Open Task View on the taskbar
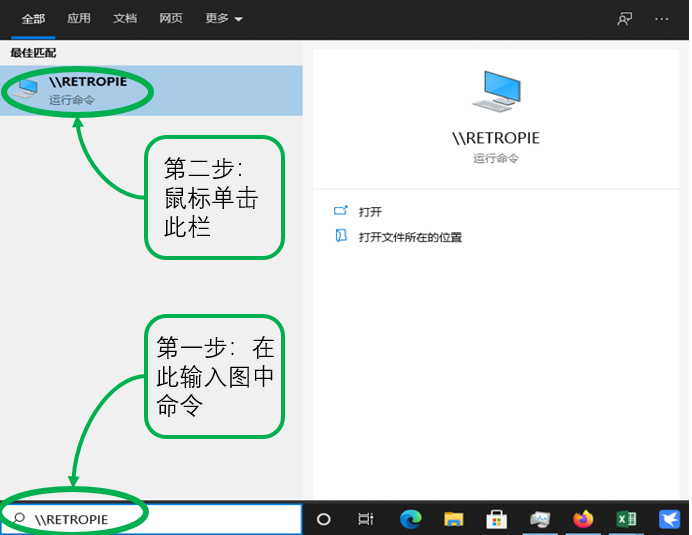This screenshot has width=692, height=535. click(x=366, y=519)
